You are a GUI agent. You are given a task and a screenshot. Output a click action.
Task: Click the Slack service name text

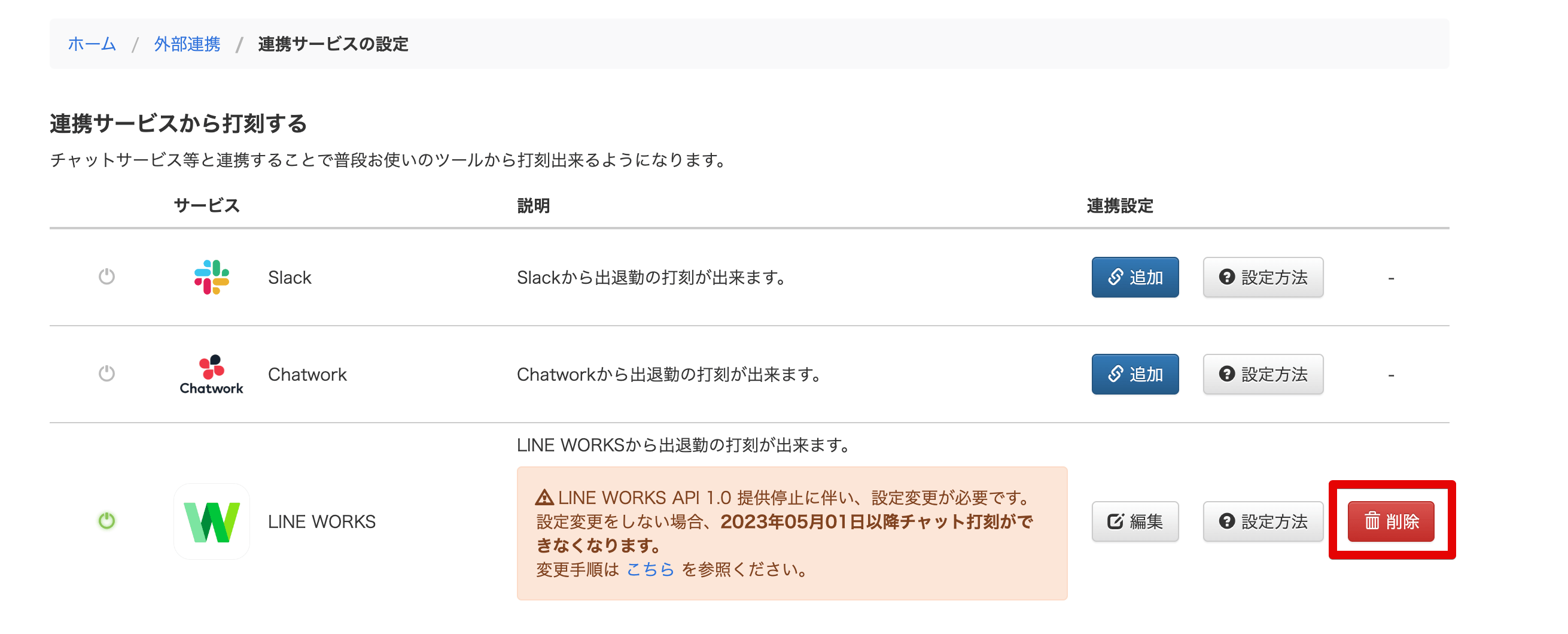pos(290,278)
